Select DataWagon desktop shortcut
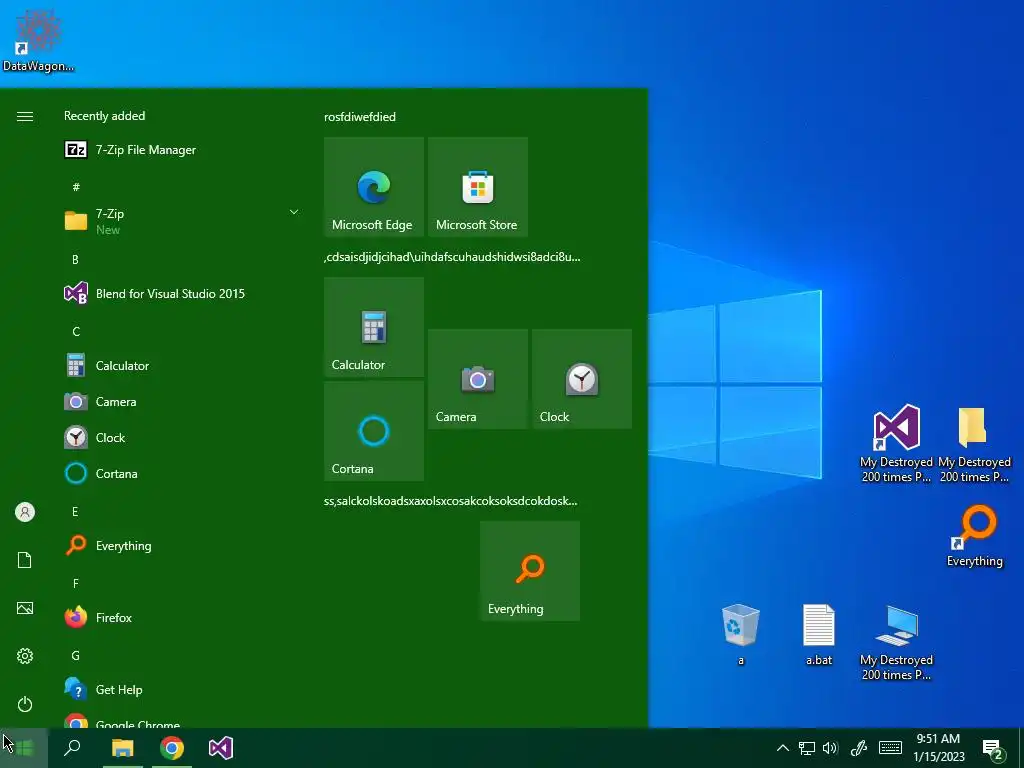1024x768 pixels. [38, 40]
